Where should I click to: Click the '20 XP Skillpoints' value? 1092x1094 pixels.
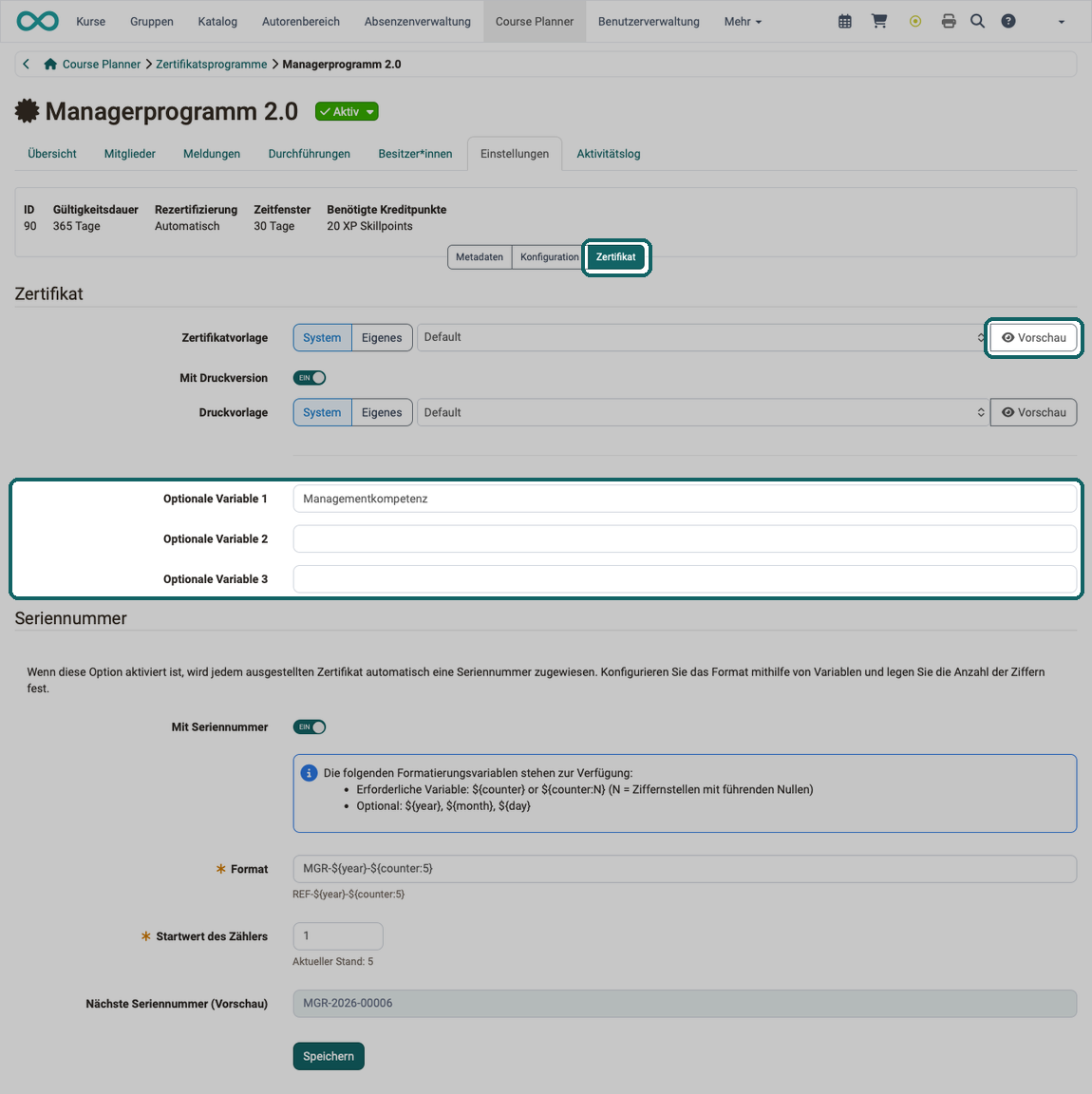pyautogui.click(x=369, y=226)
